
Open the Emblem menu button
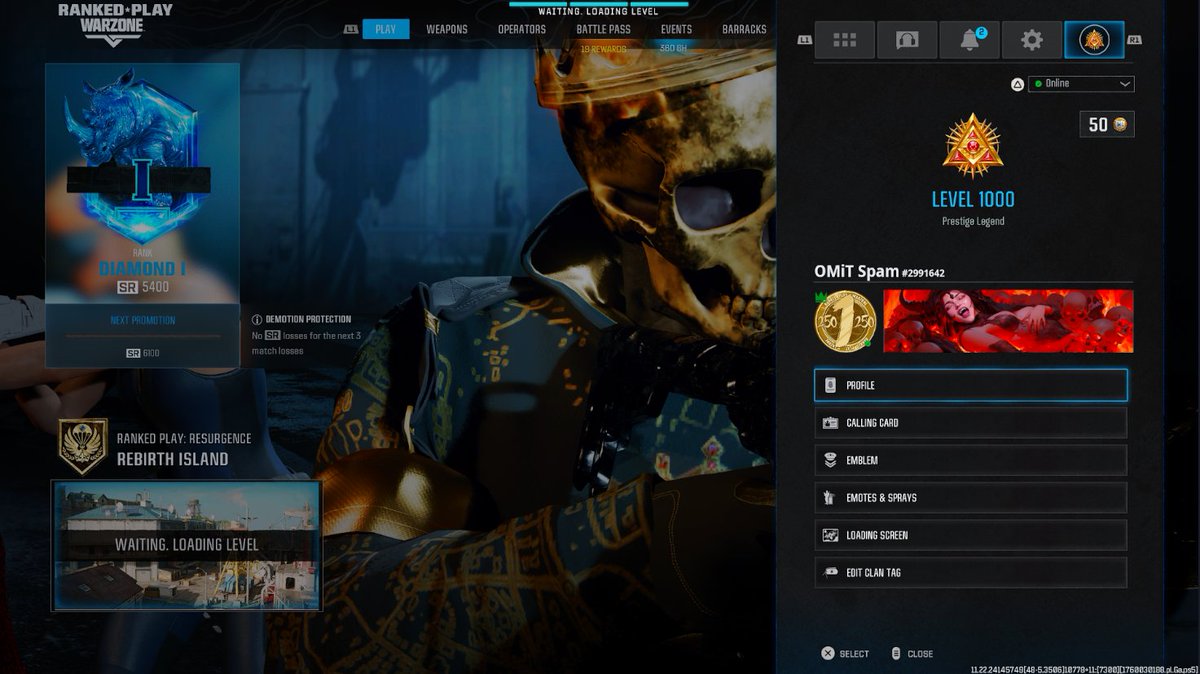tap(971, 460)
